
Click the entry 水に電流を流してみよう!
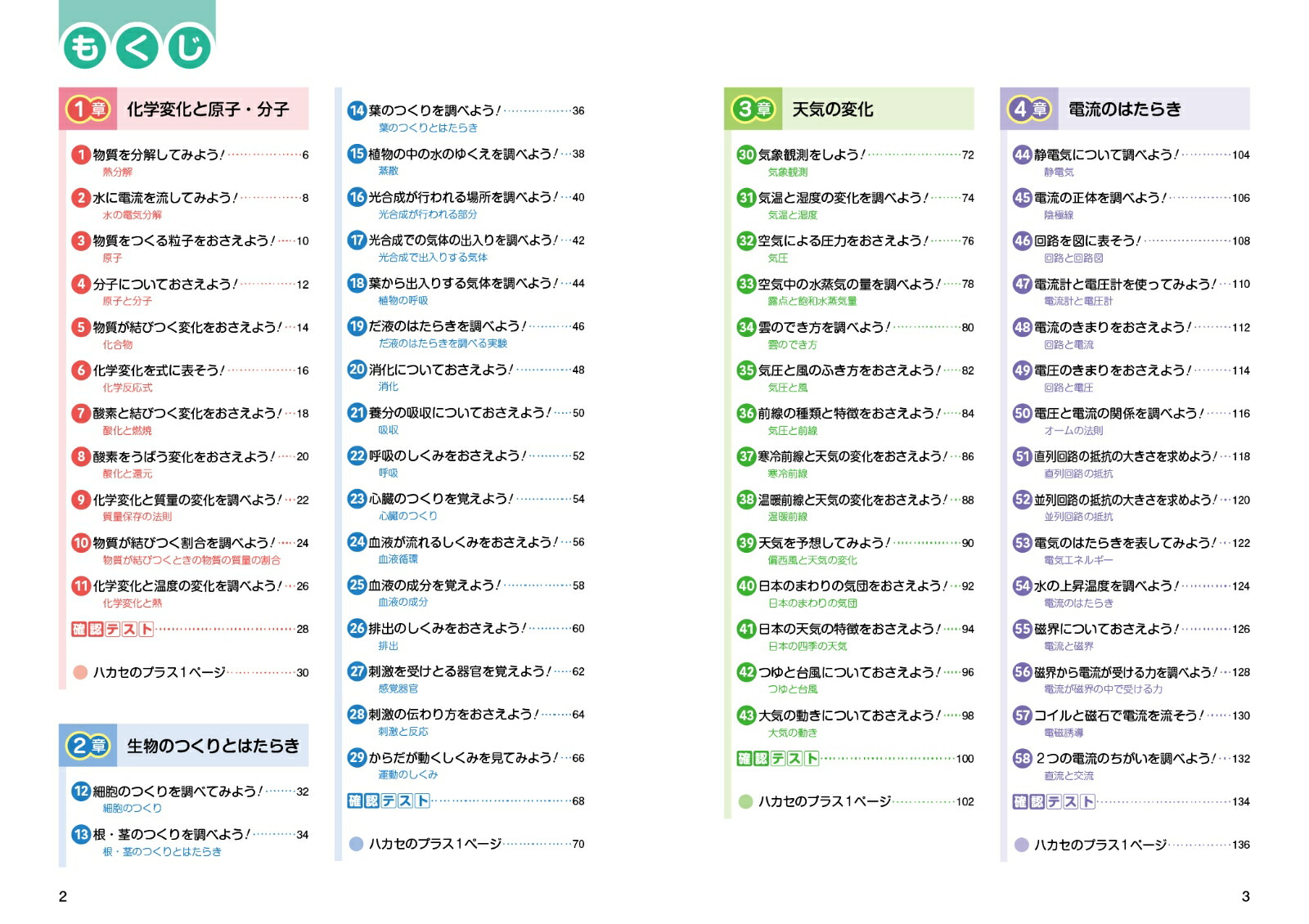point(165,197)
